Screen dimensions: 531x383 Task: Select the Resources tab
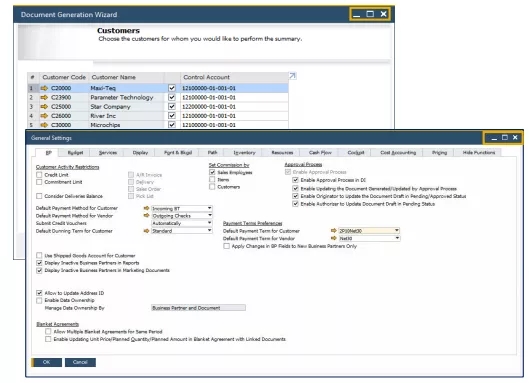(282, 153)
